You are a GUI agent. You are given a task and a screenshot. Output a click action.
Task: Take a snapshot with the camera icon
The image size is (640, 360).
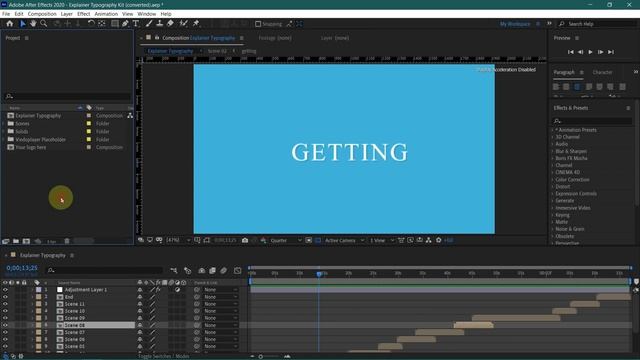(x=245, y=240)
